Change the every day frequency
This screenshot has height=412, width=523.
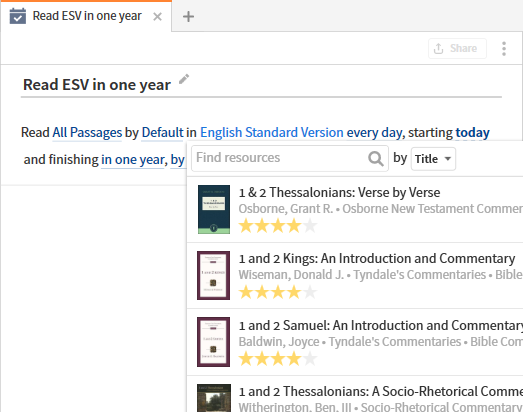374,132
